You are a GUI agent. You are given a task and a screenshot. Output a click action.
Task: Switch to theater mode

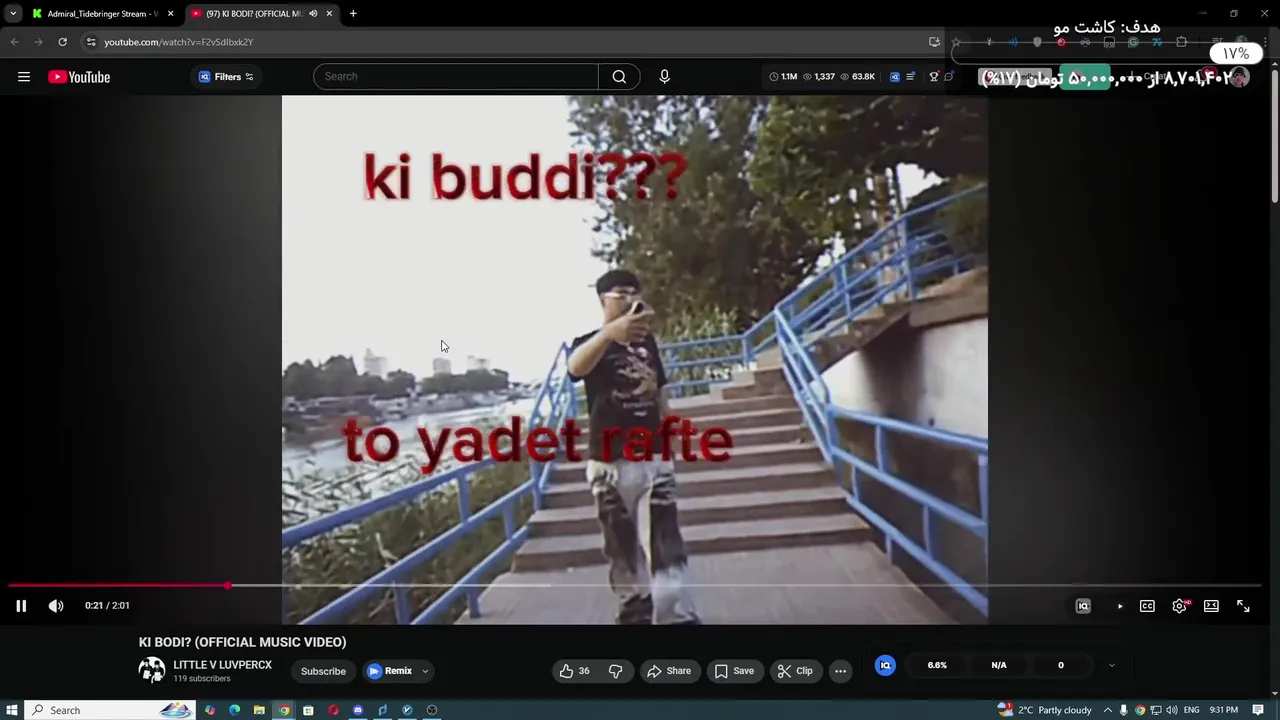[1211, 606]
